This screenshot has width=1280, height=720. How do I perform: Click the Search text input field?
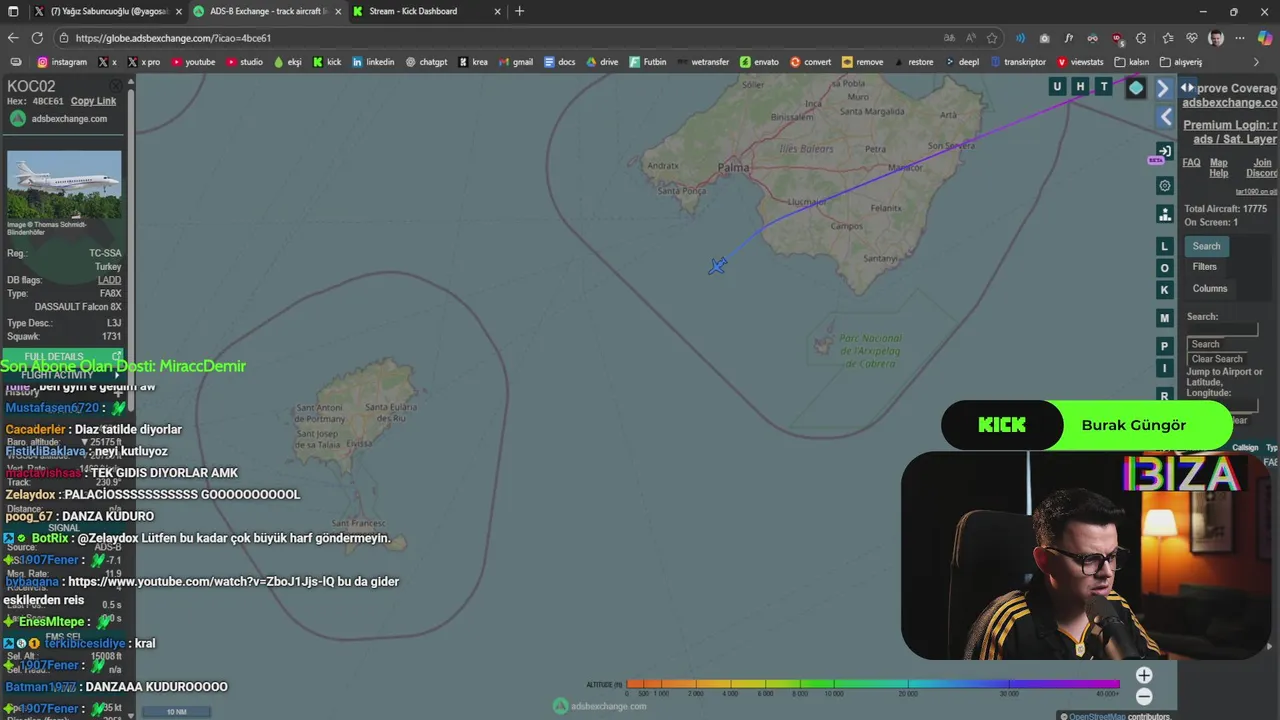click(x=1222, y=330)
